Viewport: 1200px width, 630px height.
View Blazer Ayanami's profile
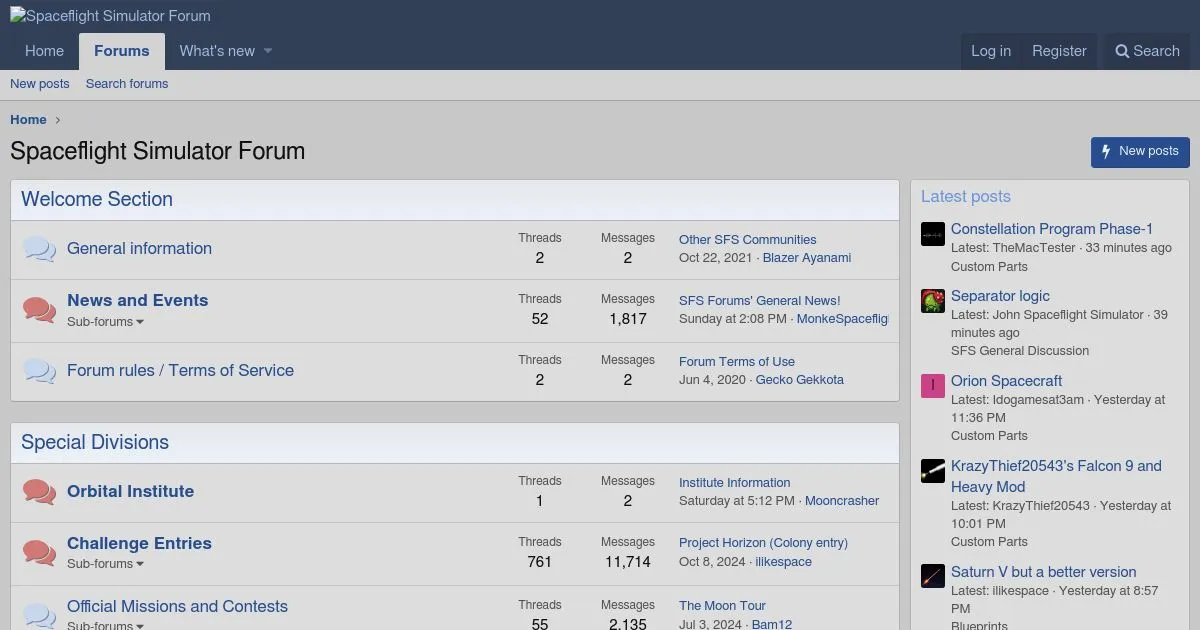pyautogui.click(x=807, y=258)
